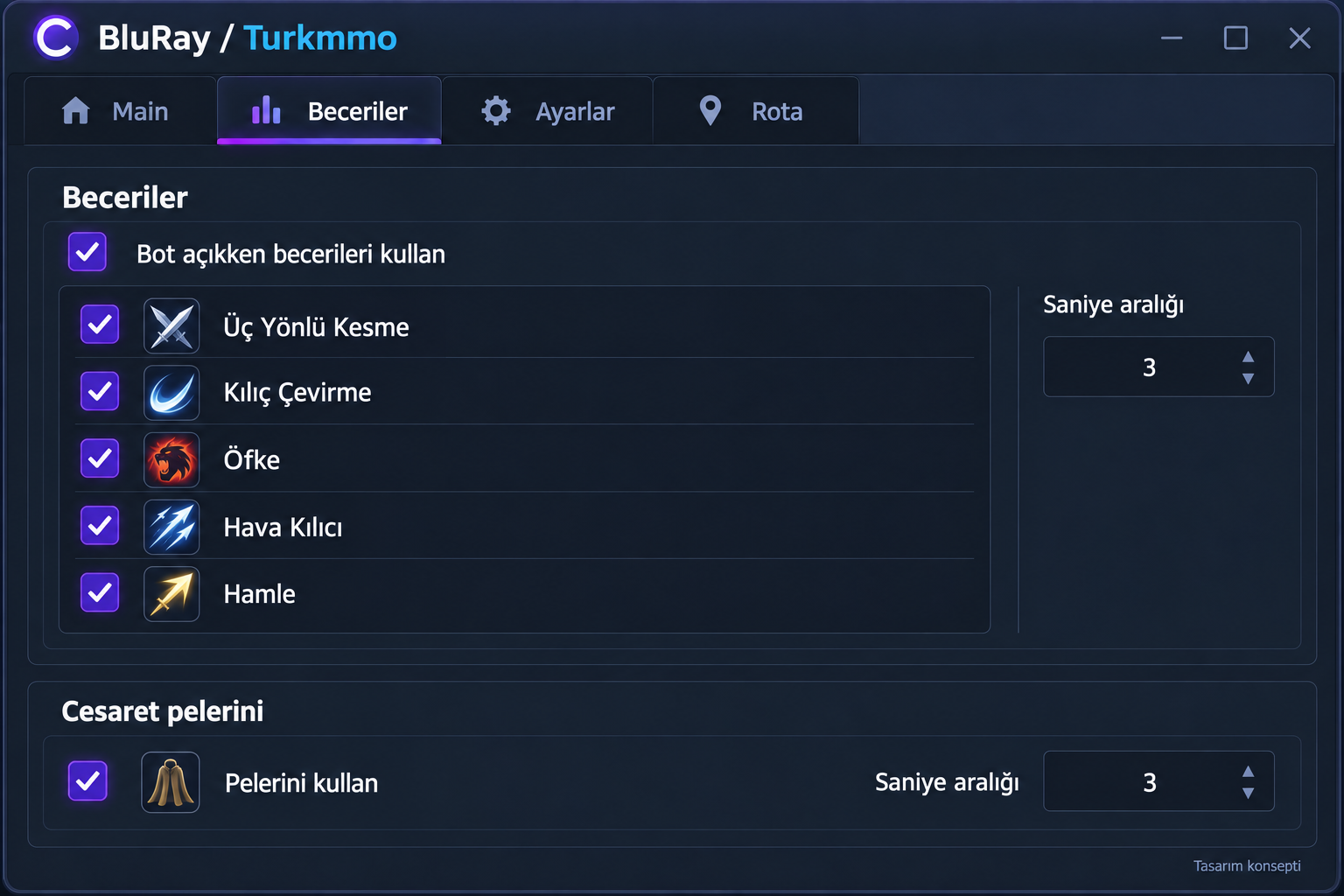The height and width of the screenshot is (896, 1344).
Task: Click the skills Saniye aralığı value field
Action: coord(1158,367)
